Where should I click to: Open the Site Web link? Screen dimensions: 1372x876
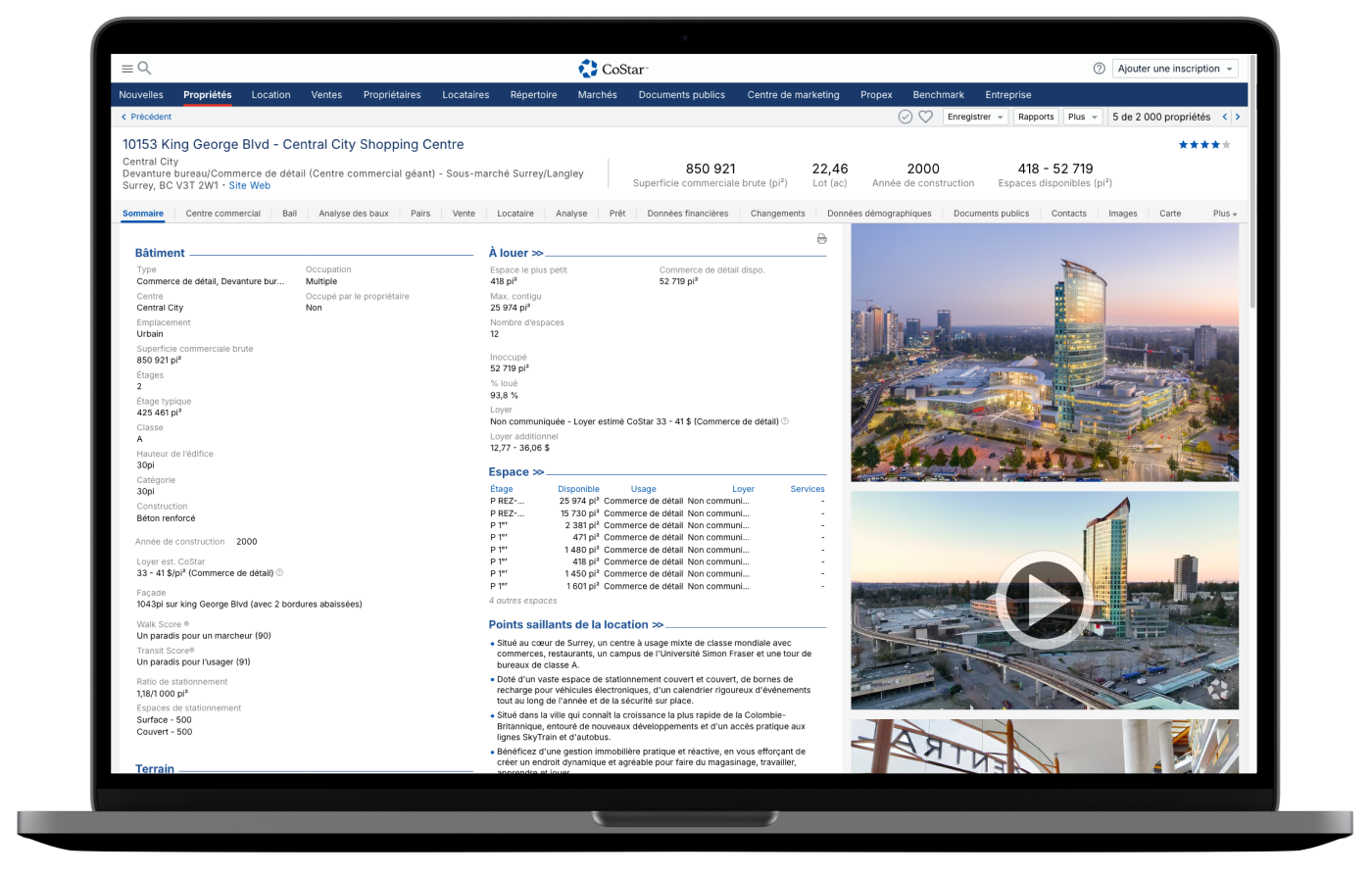tap(250, 185)
